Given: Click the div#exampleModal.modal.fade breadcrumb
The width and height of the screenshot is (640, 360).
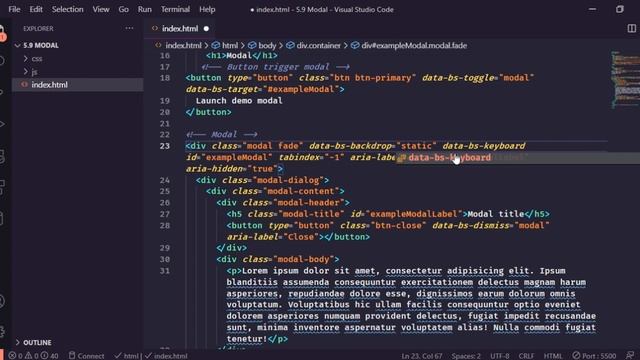Looking at the screenshot, I should 414,45.
